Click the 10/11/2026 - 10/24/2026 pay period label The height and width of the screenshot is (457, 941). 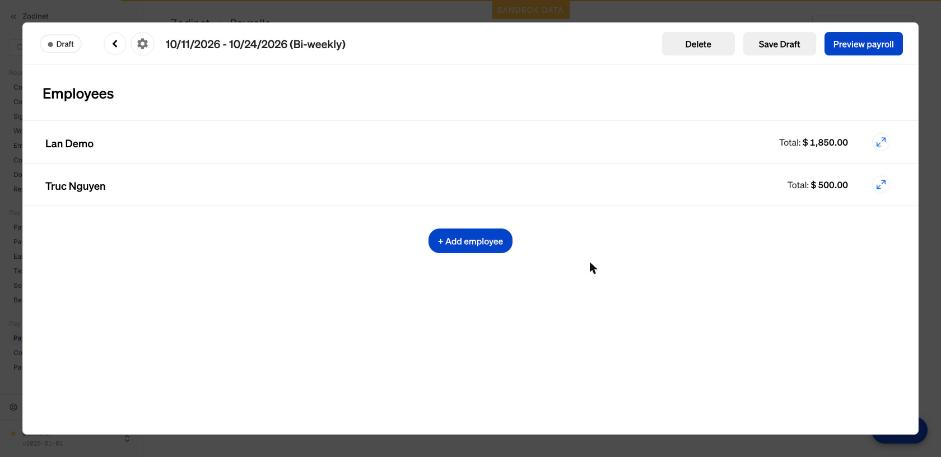coord(256,44)
